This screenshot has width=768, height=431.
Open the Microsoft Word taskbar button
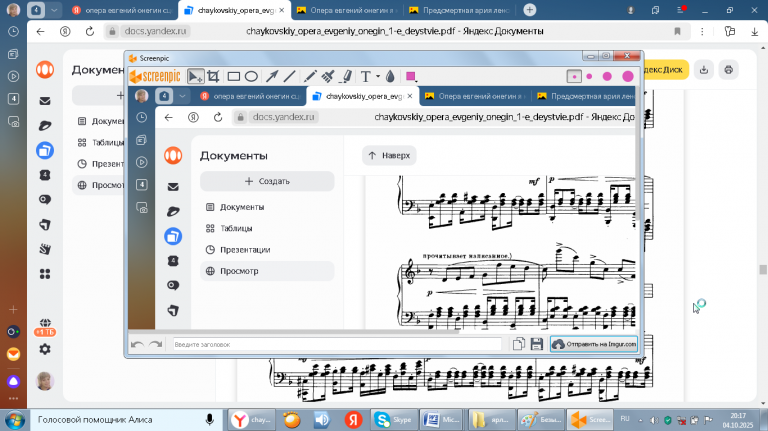442,420
